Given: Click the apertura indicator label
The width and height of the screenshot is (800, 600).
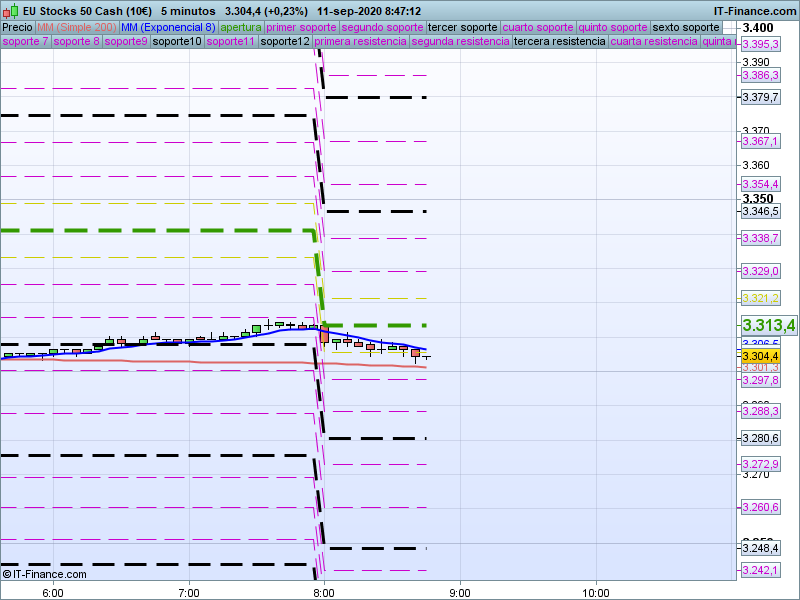Looking at the screenshot, I should click(241, 27).
